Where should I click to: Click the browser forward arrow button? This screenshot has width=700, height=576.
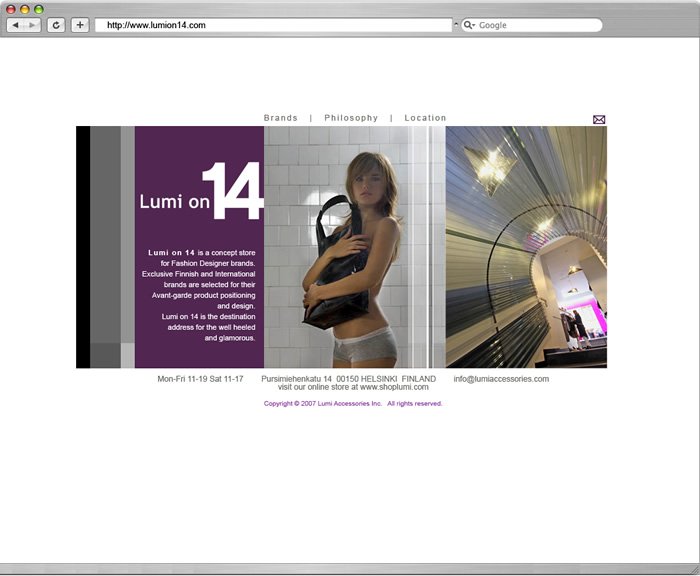coord(32,25)
